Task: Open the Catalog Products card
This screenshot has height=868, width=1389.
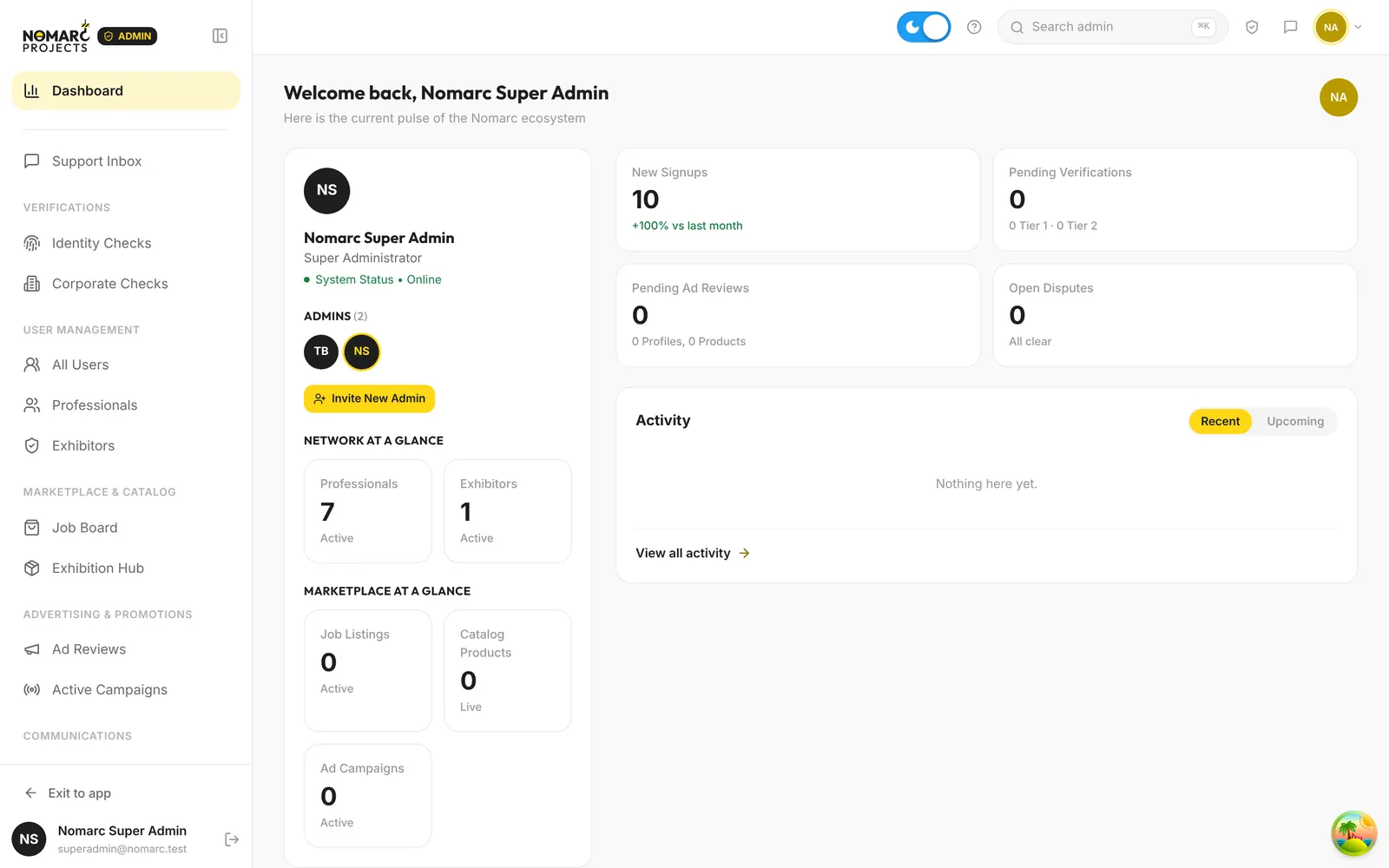Action: pos(508,671)
